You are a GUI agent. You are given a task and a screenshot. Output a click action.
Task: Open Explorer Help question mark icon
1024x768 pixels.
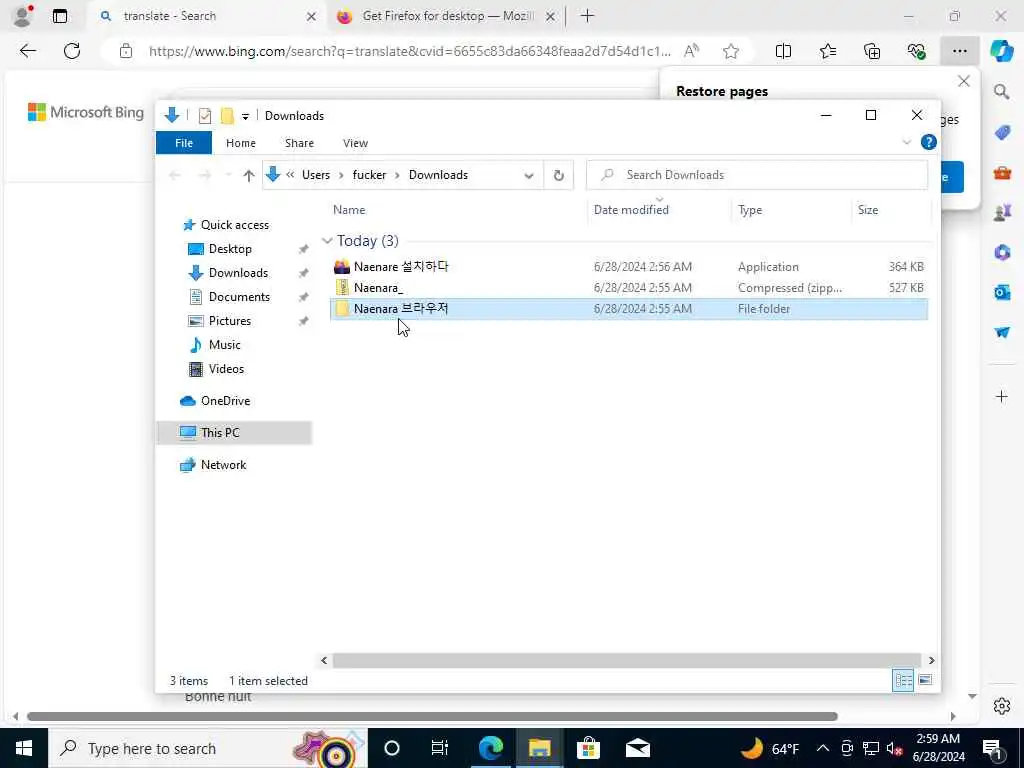click(x=928, y=142)
